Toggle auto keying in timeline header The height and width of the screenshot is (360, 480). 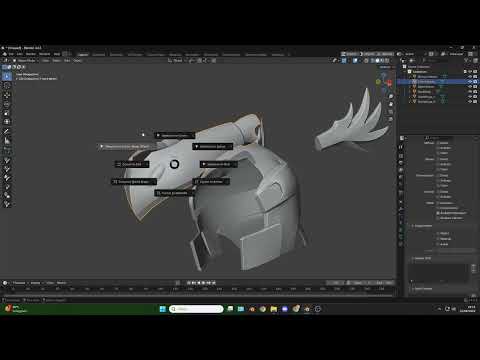178,283
